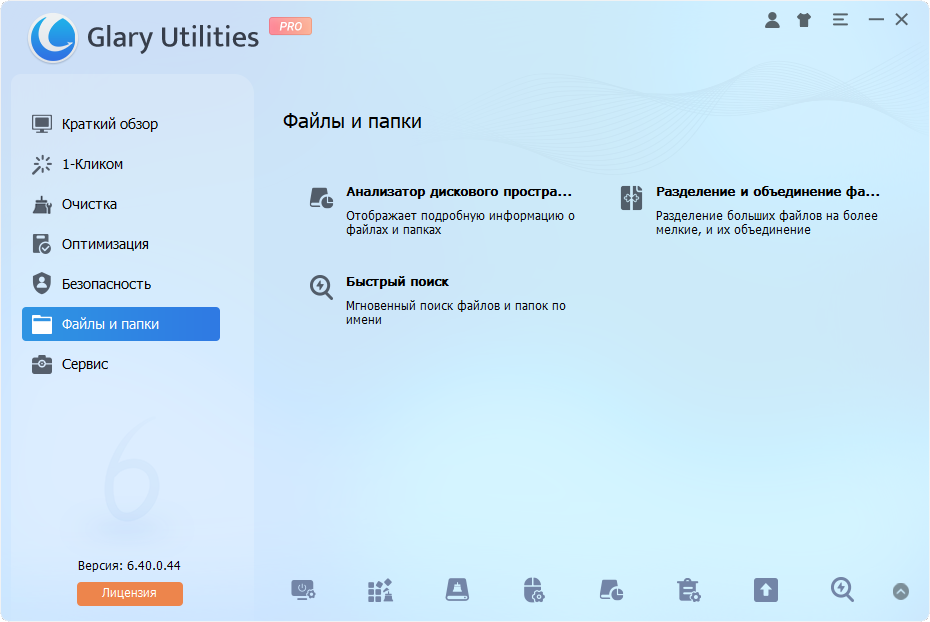Viewport: 930px width, 622px height.
Task: Click the clipboard with gear icon
Action: point(688,591)
